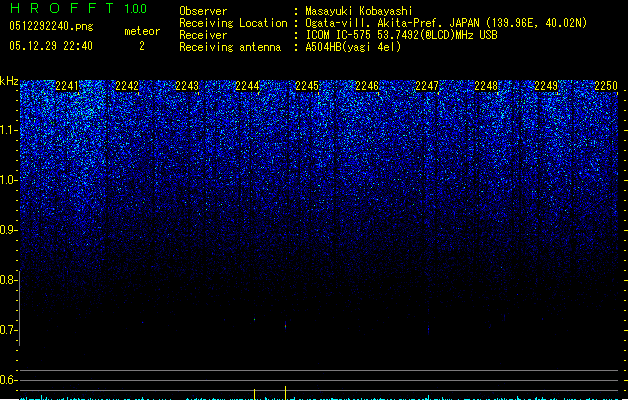Click observer name Masayuki Kobayashi
Viewport: 629px width, 400px height.
point(359,11)
